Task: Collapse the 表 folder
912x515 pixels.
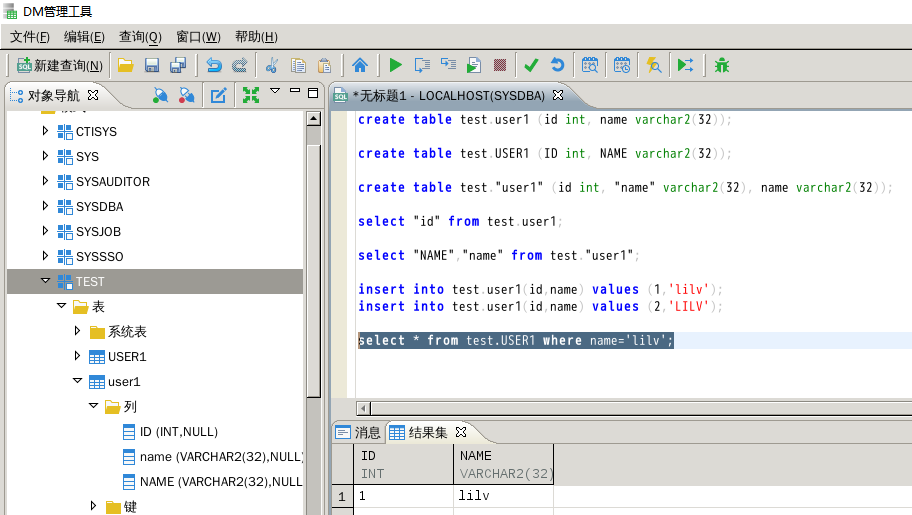Action: pos(62,306)
